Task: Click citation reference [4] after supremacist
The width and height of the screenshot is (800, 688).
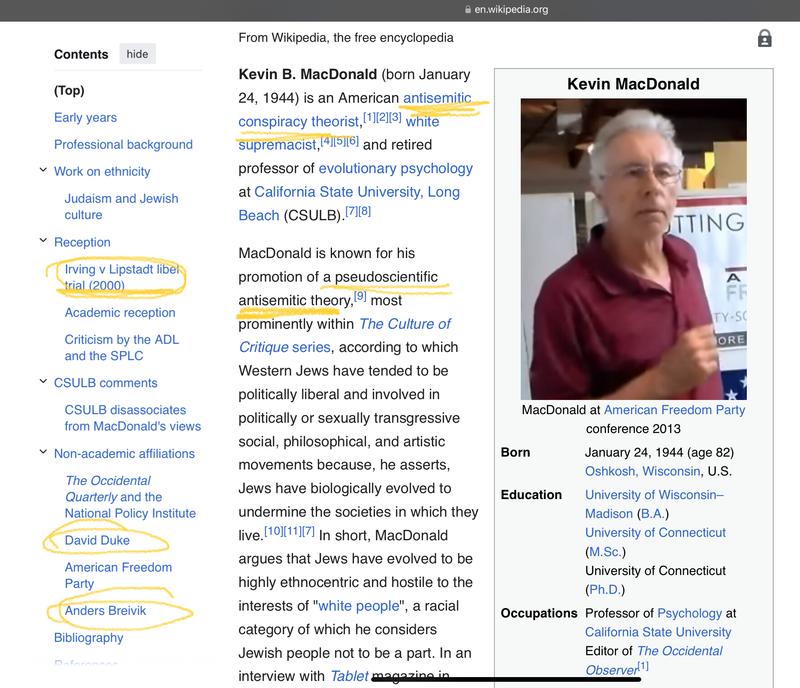Action: 327,140
